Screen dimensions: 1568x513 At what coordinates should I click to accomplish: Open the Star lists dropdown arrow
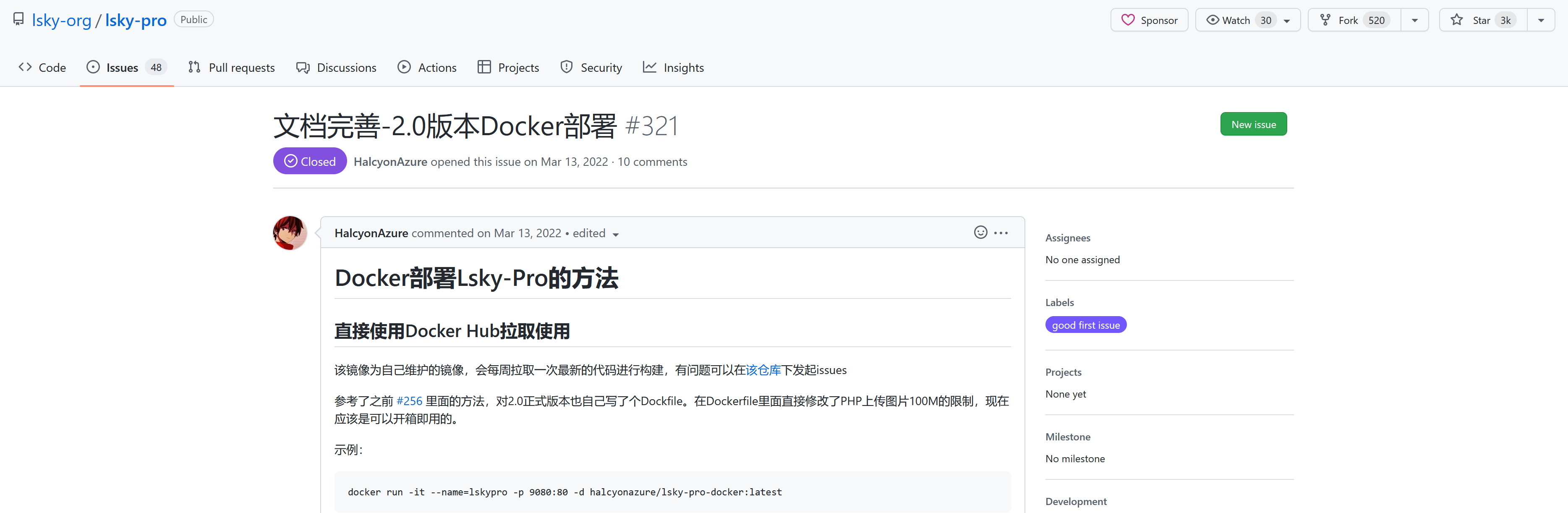(x=1541, y=21)
